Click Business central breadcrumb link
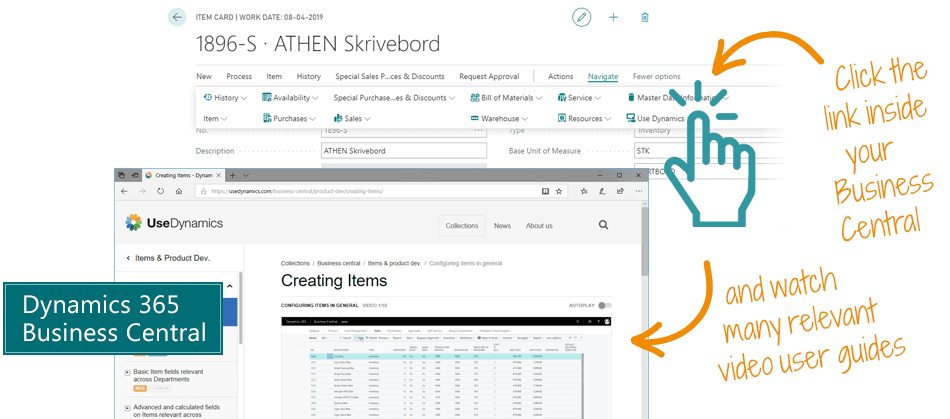950x419 pixels. pyautogui.click(x=339, y=263)
